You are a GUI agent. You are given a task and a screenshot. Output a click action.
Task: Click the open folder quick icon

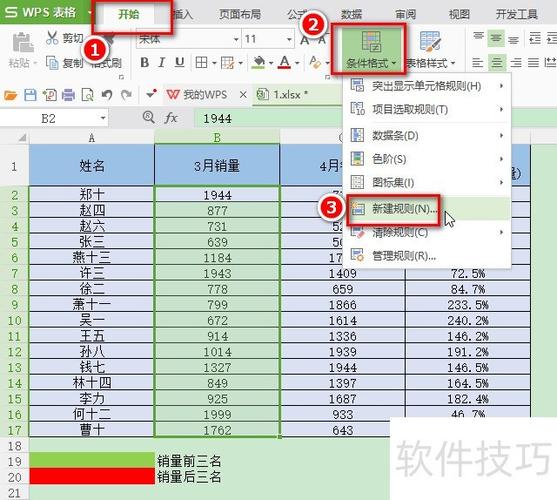click(x=11, y=95)
